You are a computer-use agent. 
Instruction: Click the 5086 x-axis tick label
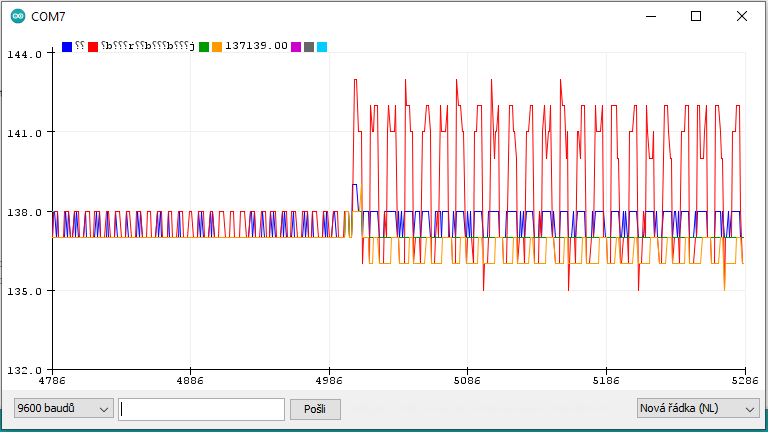(467, 380)
